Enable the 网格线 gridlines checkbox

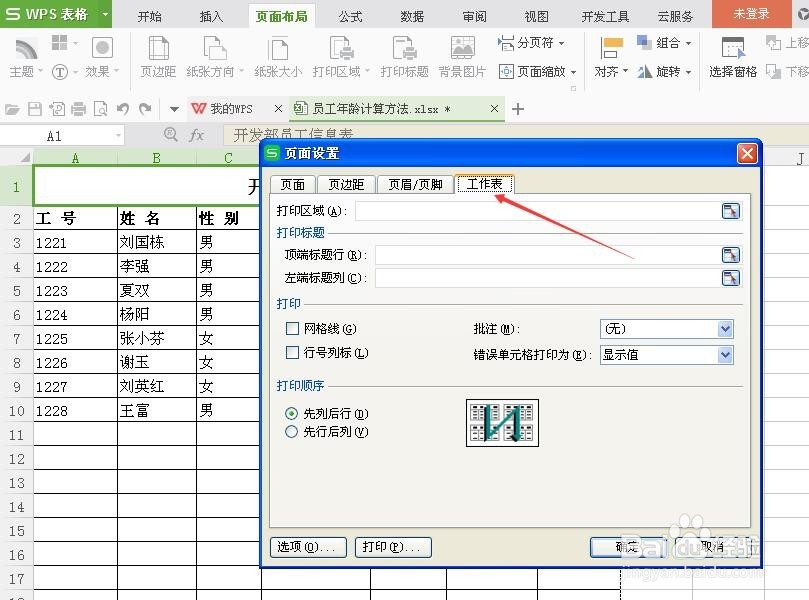pyautogui.click(x=292, y=327)
